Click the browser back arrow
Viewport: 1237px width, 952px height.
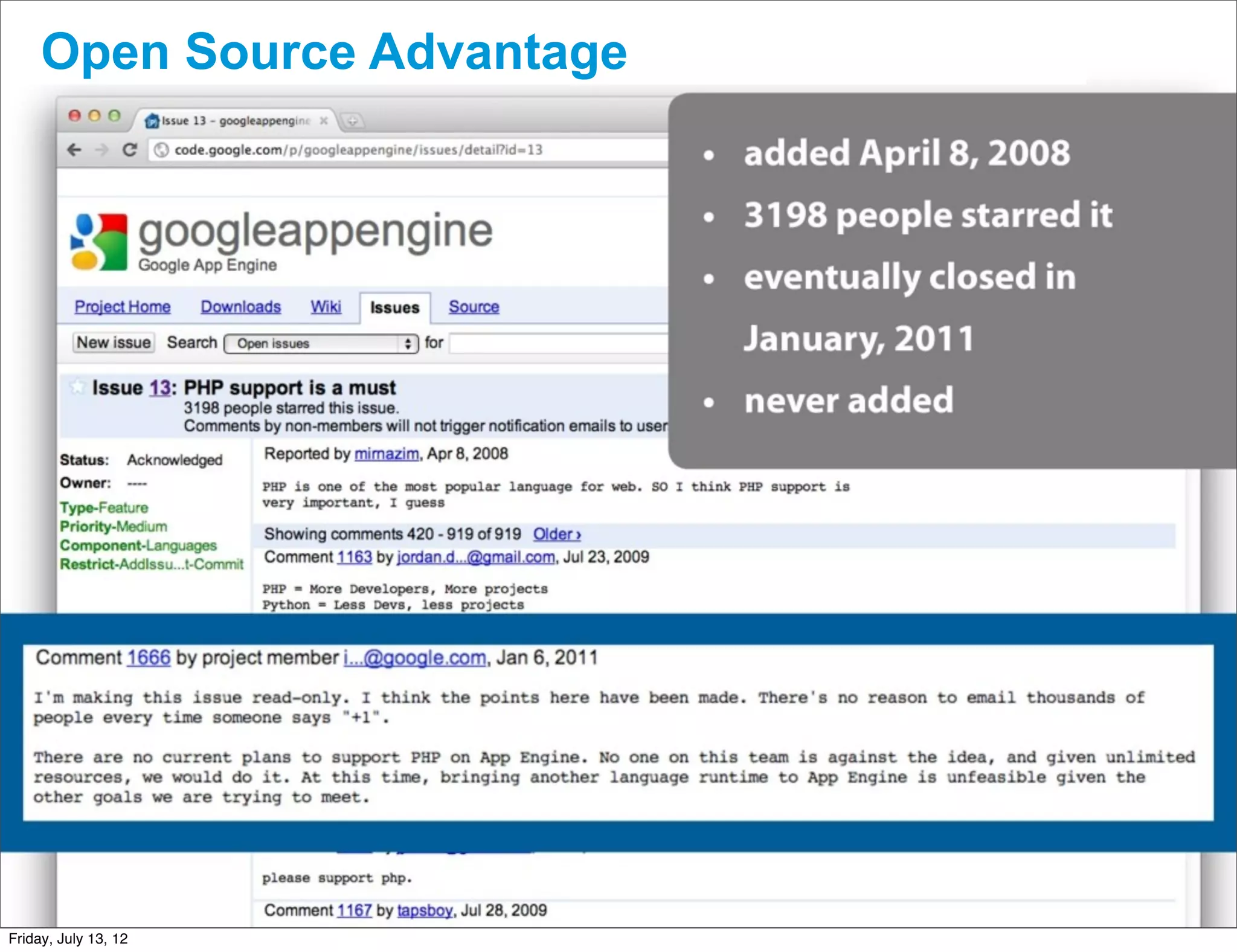(x=74, y=149)
